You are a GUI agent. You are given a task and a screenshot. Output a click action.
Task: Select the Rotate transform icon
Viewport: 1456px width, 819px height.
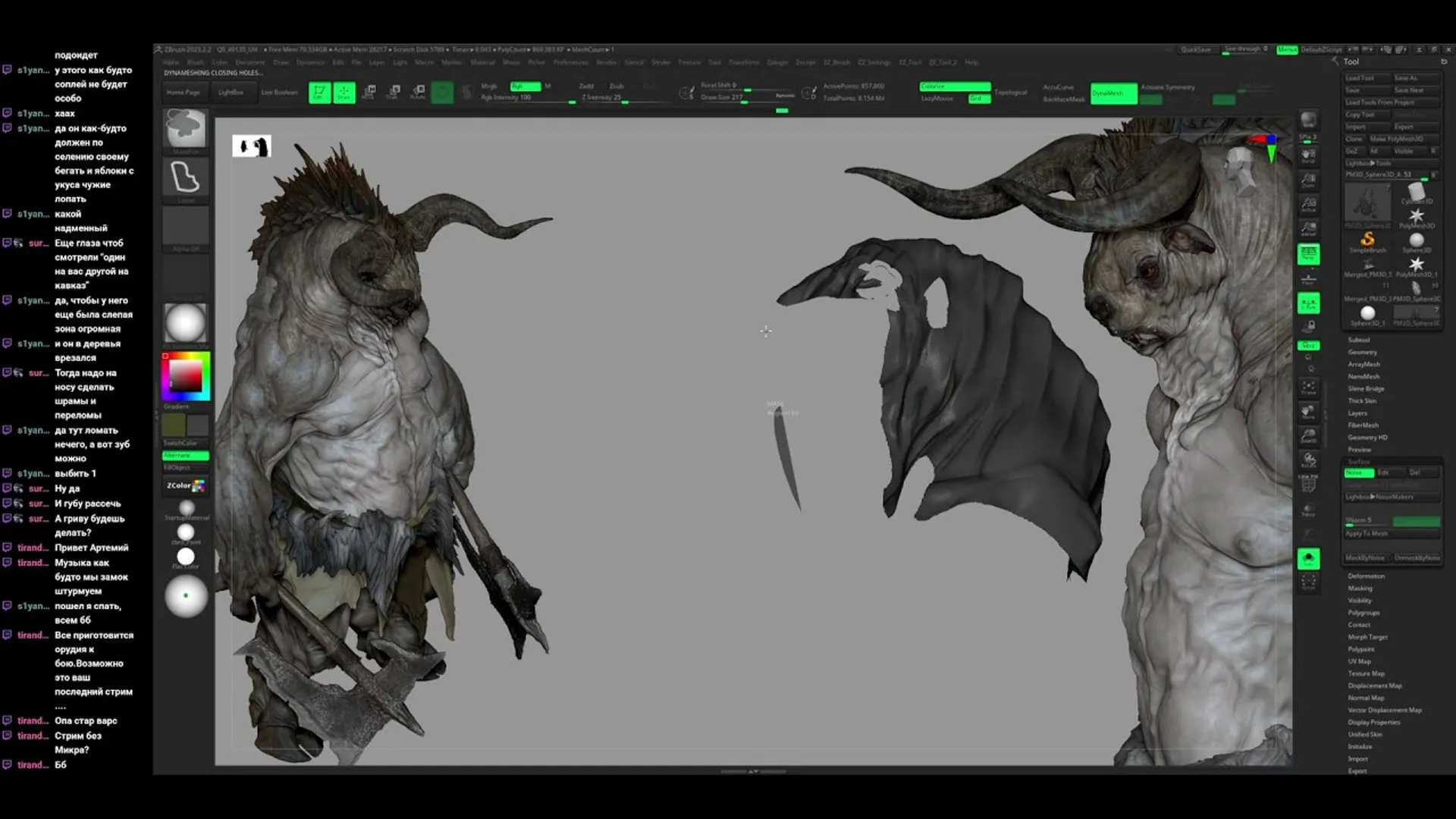click(x=418, y=93)
